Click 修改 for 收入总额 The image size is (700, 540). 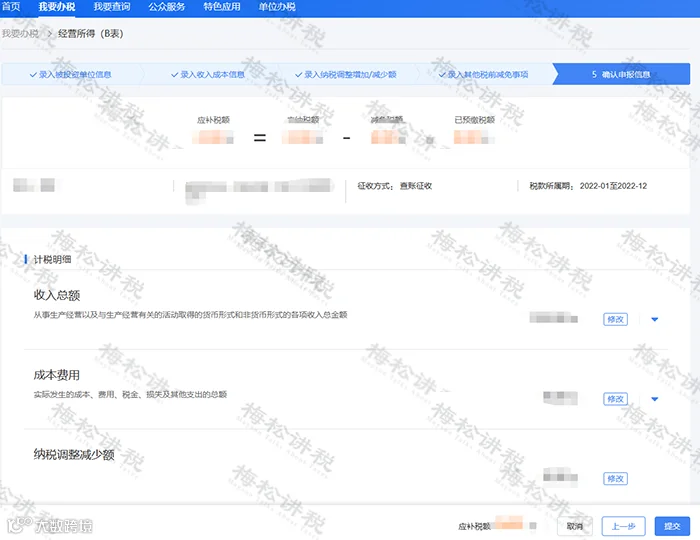click(615, 320)
